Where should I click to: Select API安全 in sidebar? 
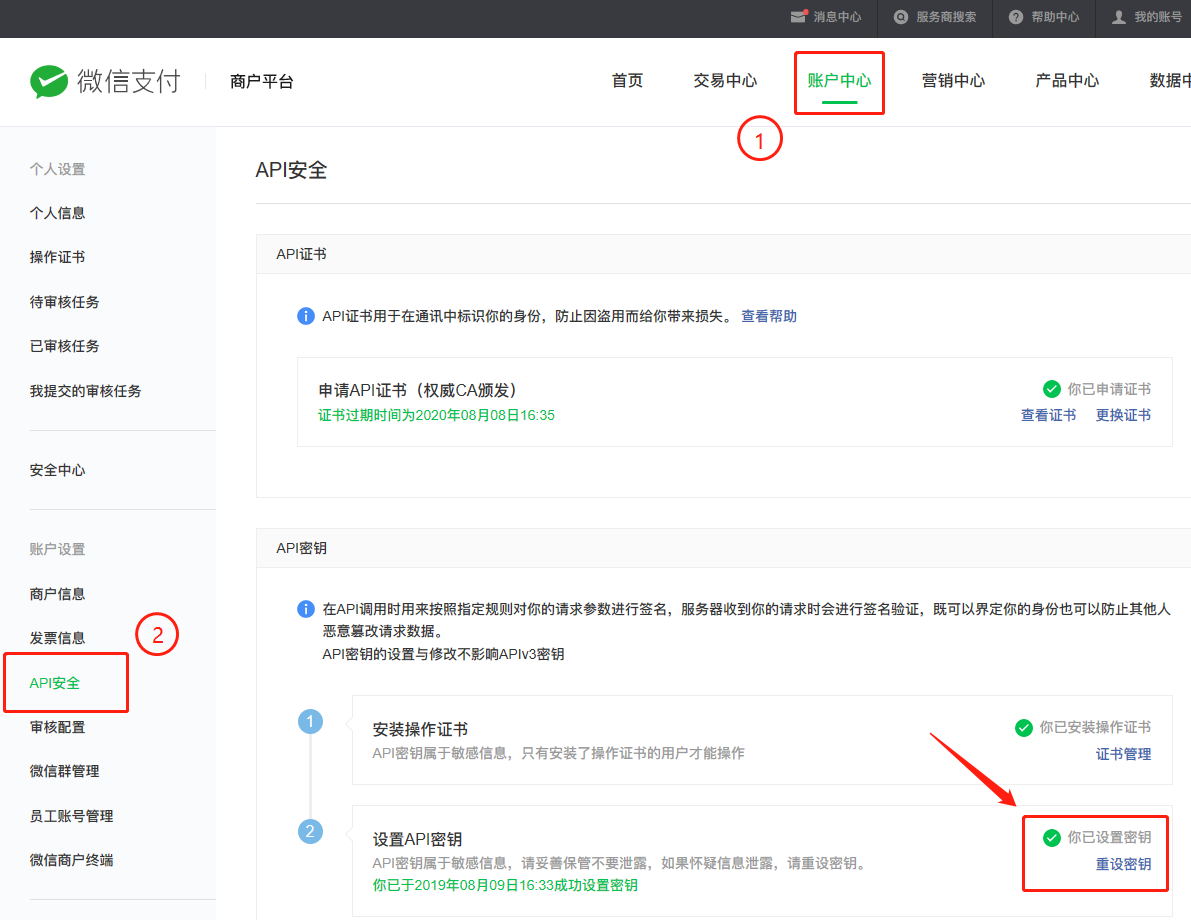point(55,682)
